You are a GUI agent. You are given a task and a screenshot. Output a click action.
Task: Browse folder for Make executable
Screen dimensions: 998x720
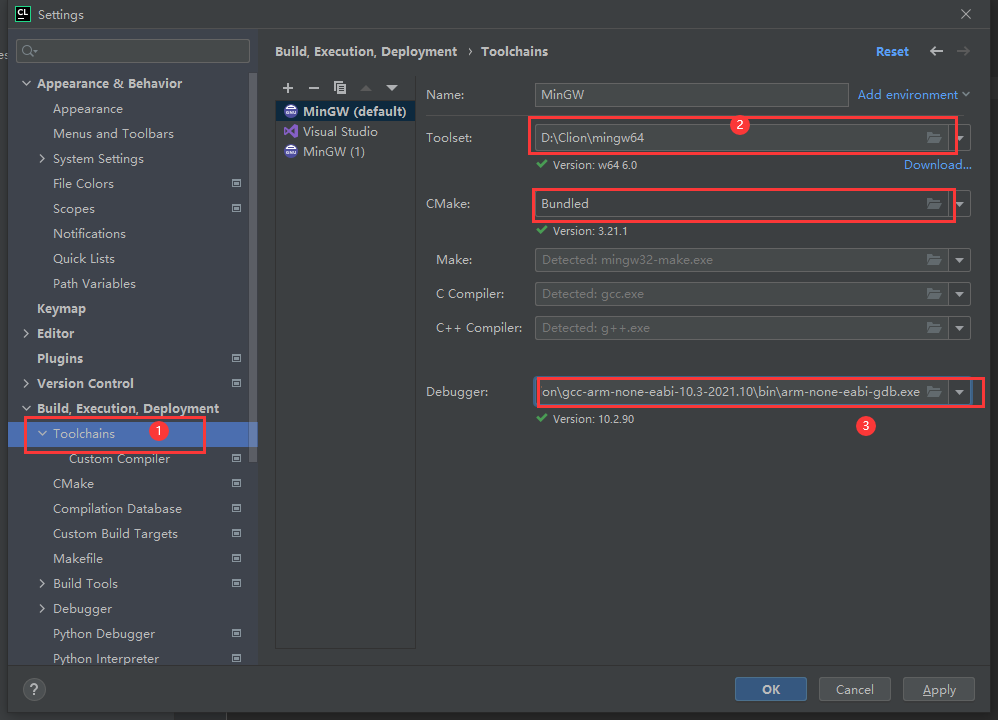coord(933,260)
